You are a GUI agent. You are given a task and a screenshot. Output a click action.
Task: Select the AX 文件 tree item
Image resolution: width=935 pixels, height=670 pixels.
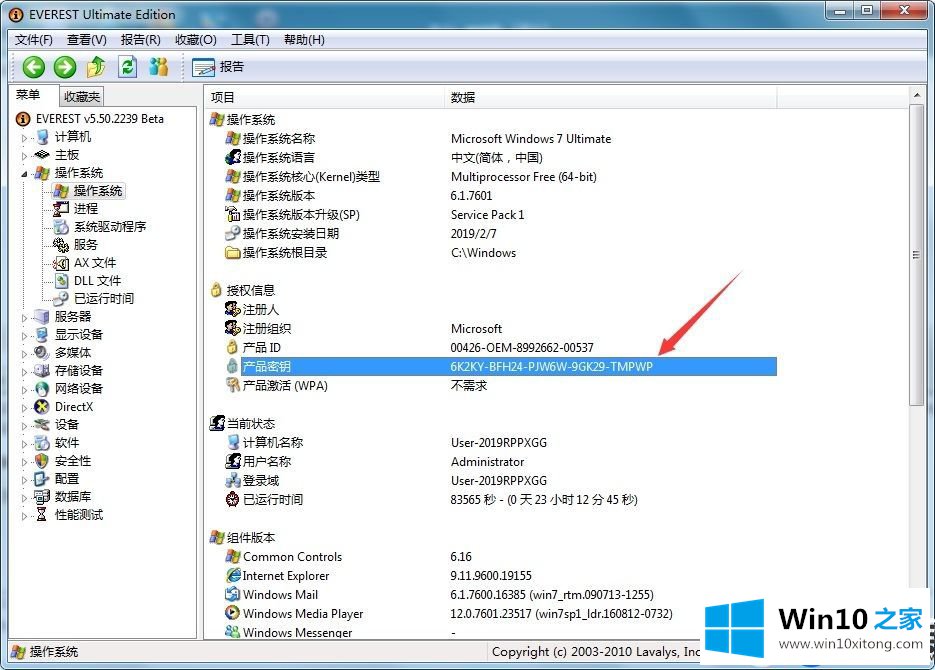pos(95,262)
